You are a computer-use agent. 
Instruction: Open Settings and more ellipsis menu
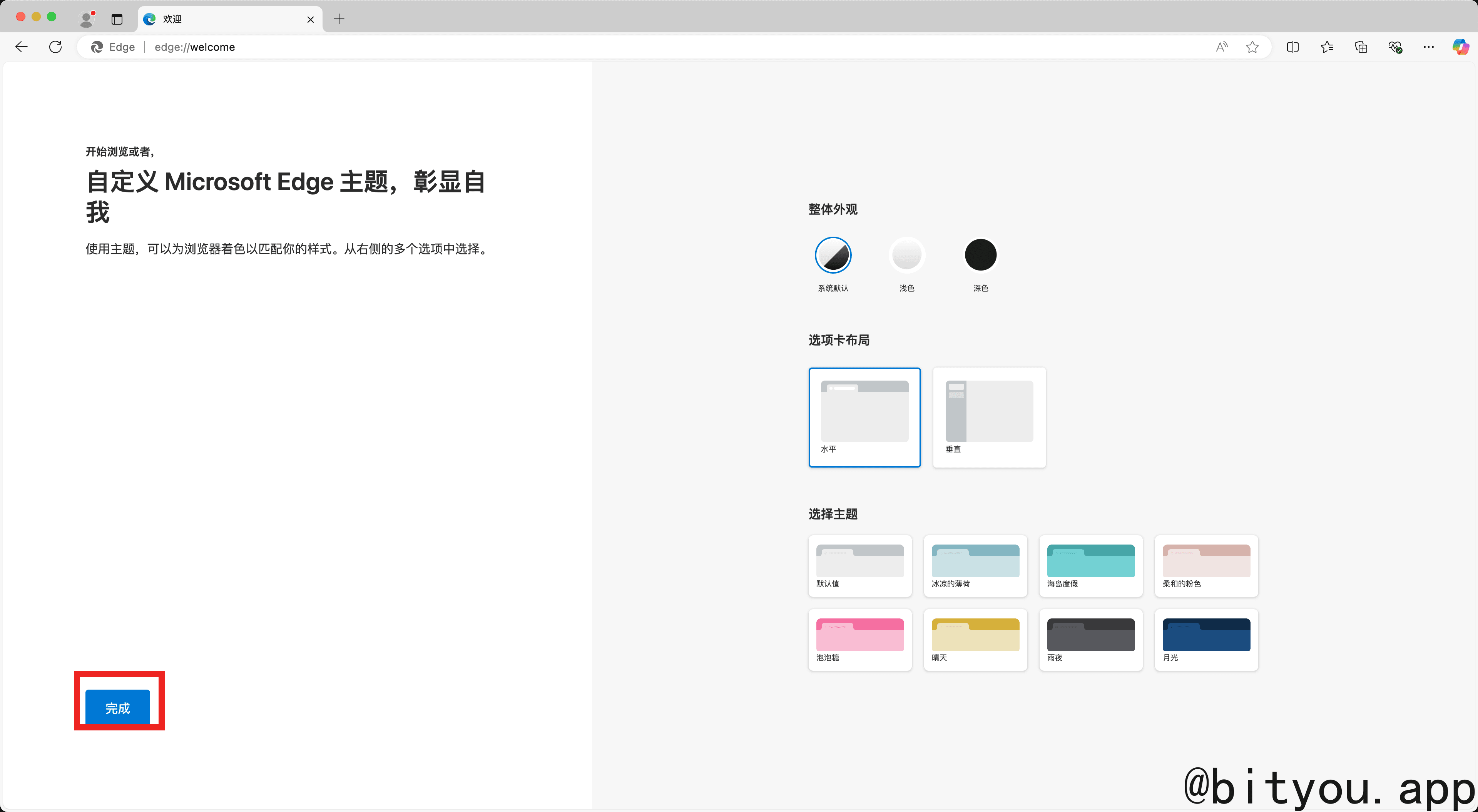pos(1429,47)
